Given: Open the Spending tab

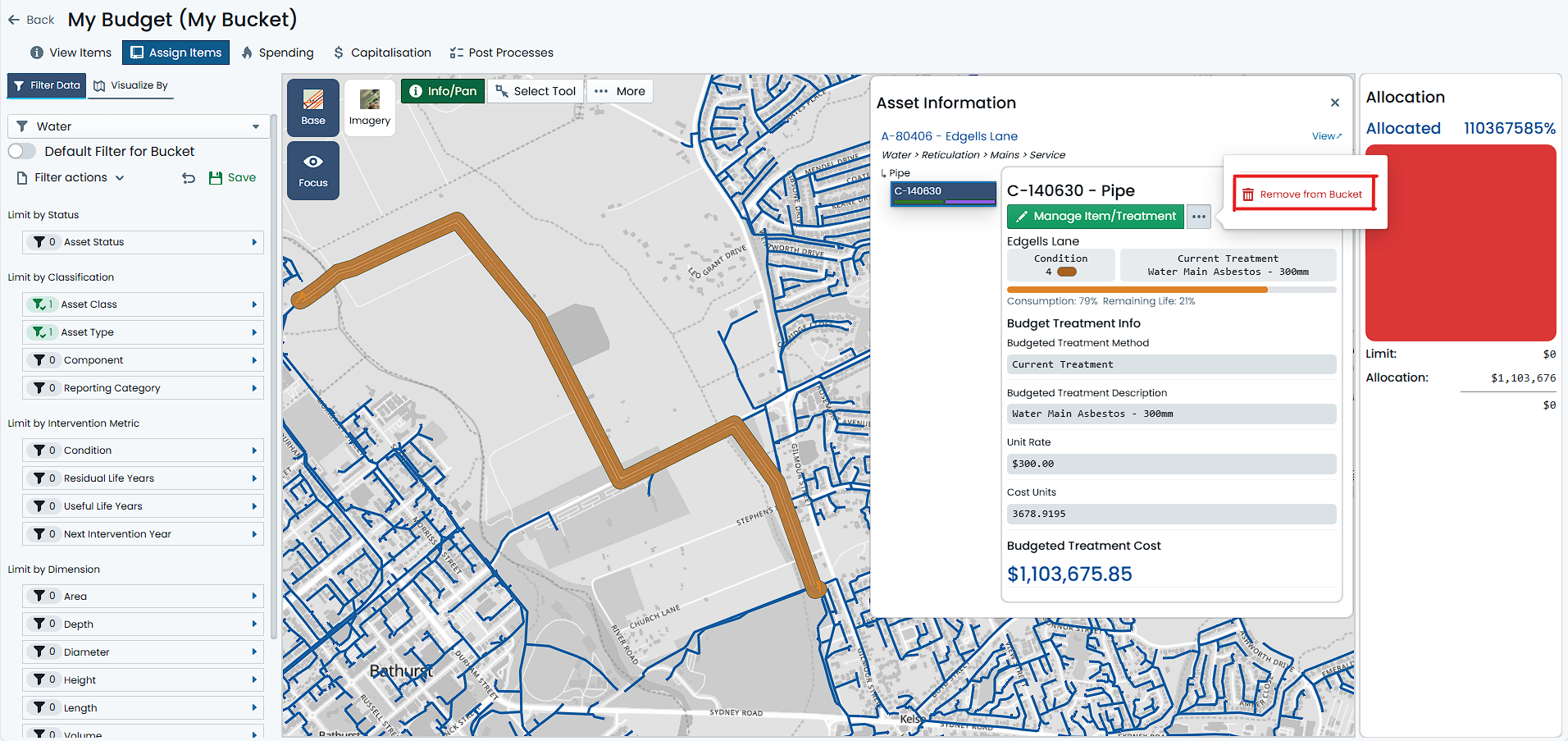Looking at the screenshot, I should click(277, 53).
